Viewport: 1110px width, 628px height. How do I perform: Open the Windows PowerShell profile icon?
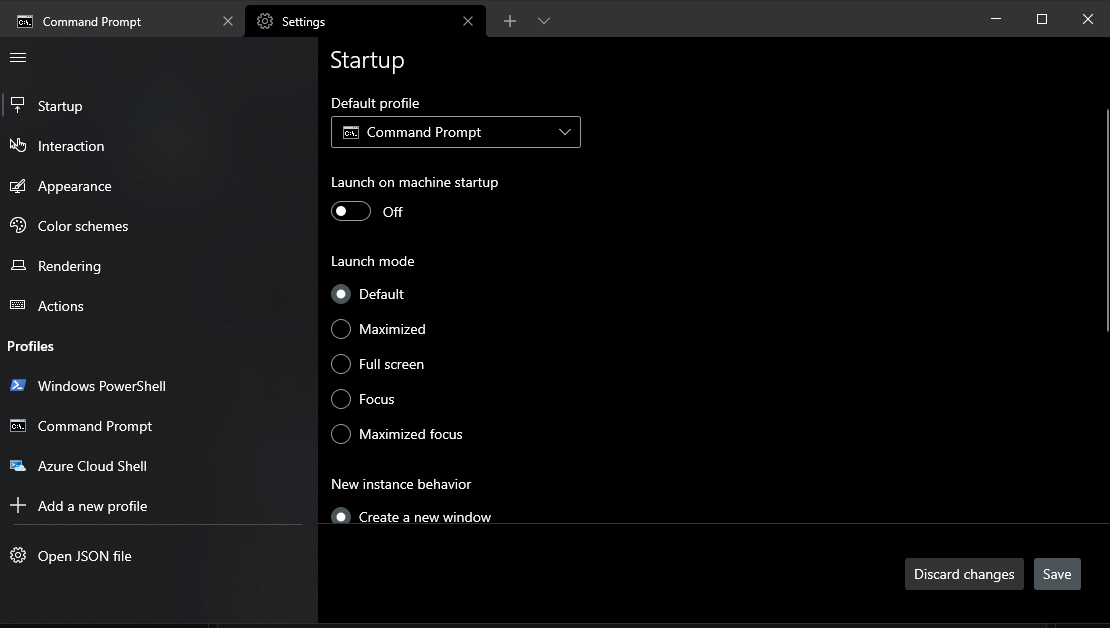click(x=18, y=385)
